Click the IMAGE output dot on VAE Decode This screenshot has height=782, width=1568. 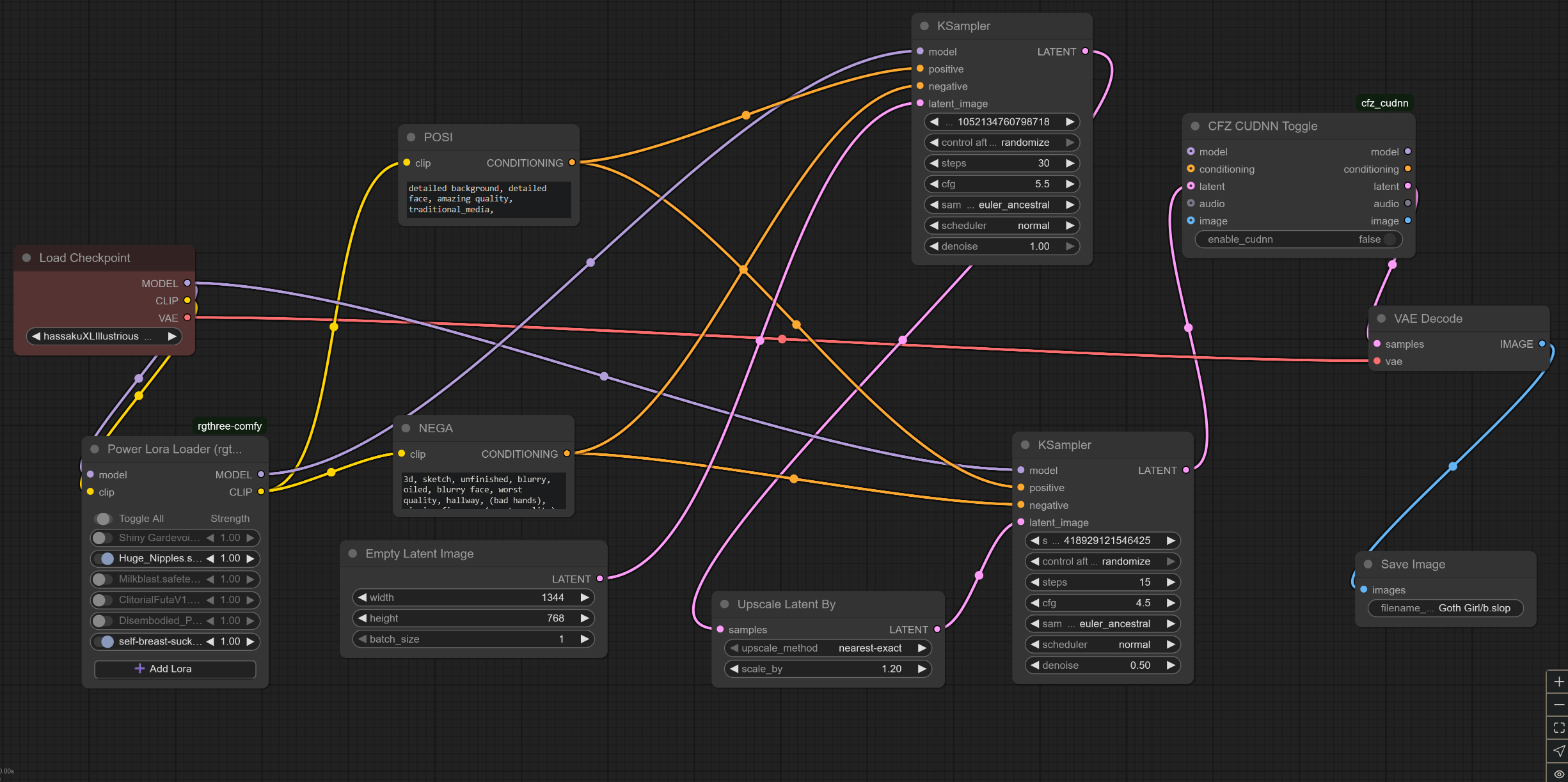pos(1542,343)
